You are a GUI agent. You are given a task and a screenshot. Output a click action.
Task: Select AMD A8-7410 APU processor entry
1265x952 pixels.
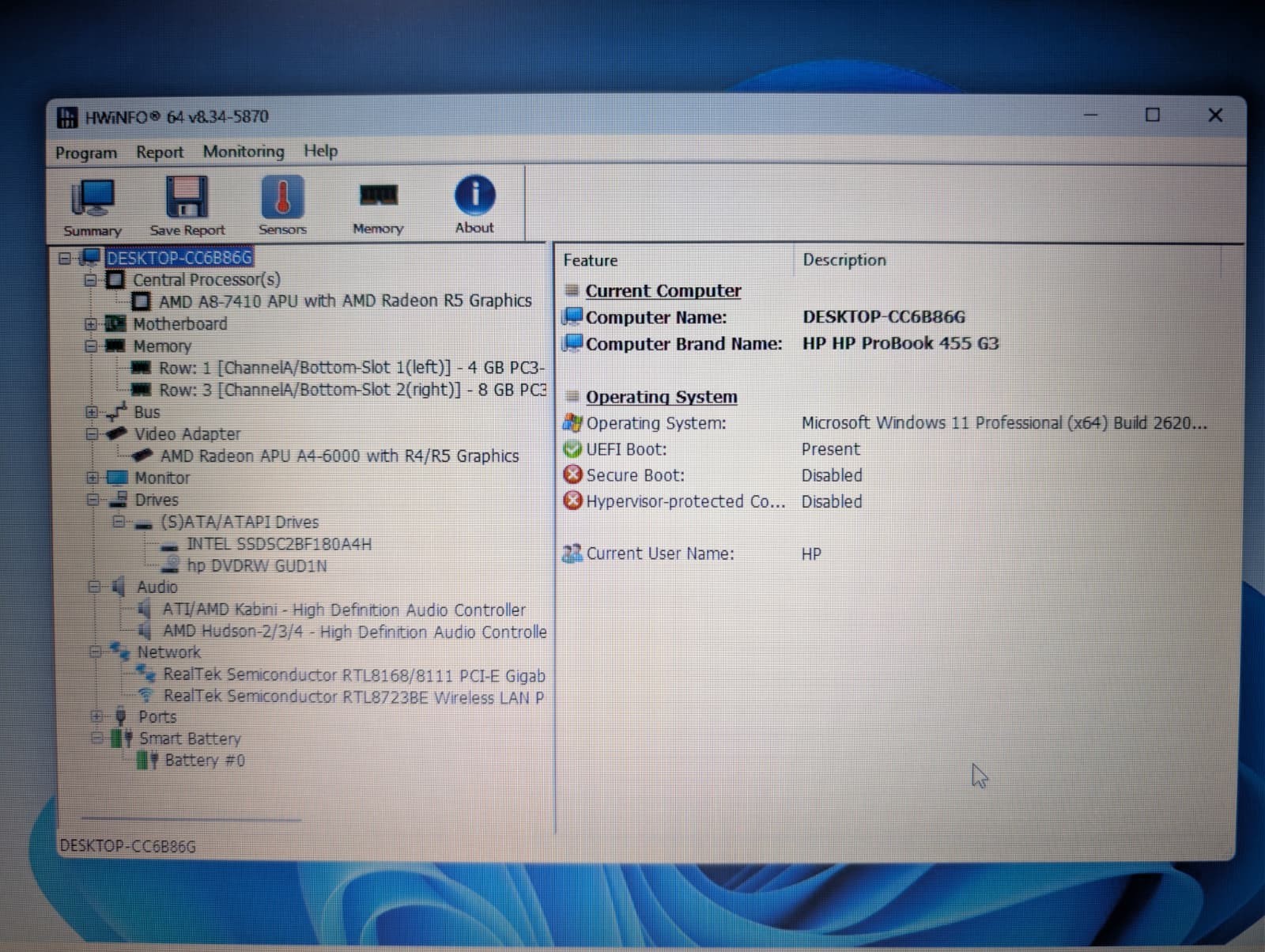345,301
